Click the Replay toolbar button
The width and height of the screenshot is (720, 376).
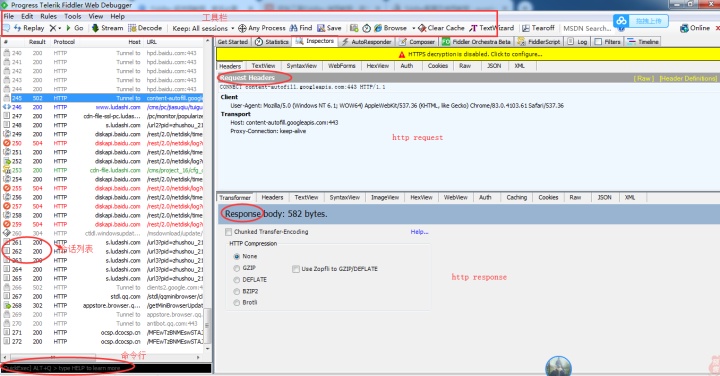tap(29, 28)
